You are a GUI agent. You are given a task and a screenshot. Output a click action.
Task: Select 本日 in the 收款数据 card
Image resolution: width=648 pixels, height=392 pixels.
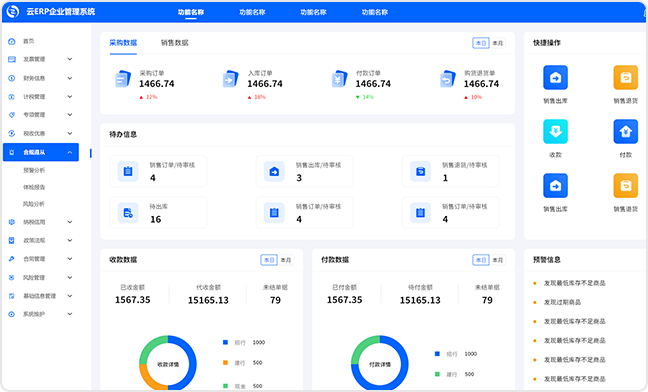pyautogui.click(x=269, y=260)
